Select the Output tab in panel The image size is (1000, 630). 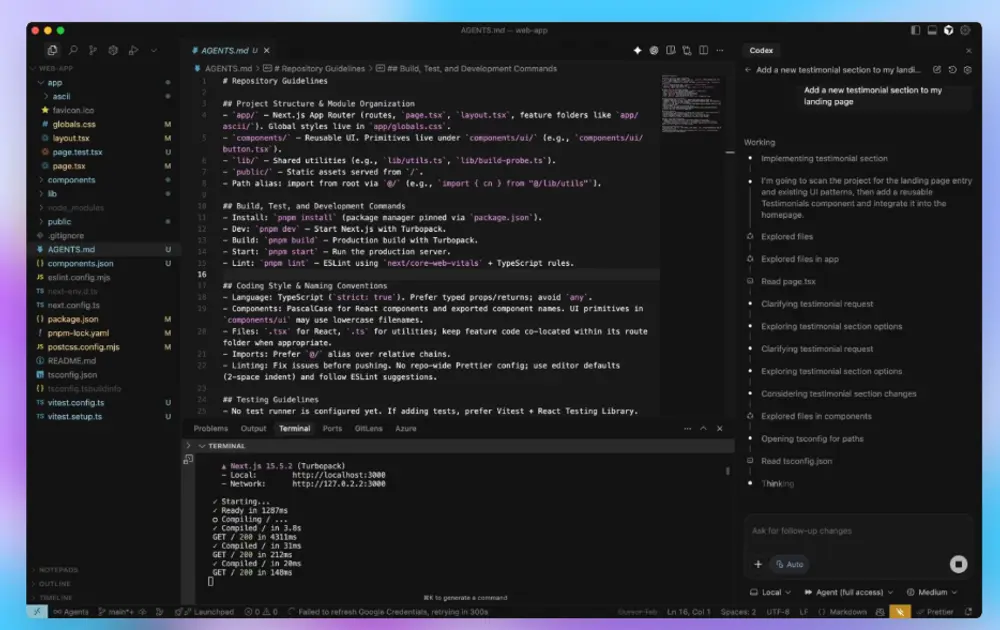253,428
